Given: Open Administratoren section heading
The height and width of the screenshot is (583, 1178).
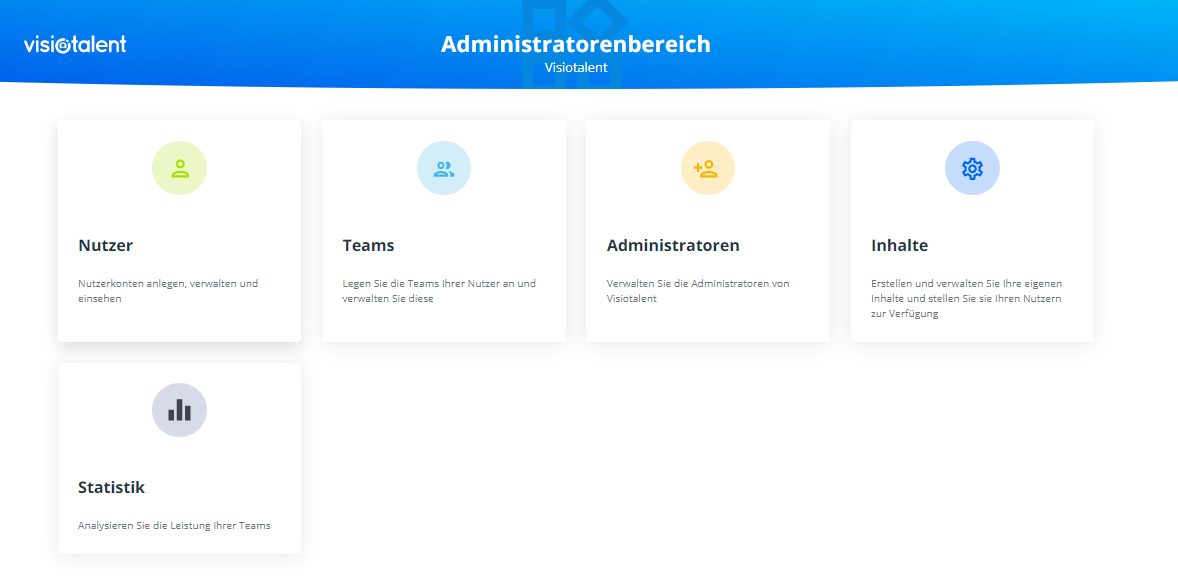Looking at the screenshot, I should coord(673,245).
